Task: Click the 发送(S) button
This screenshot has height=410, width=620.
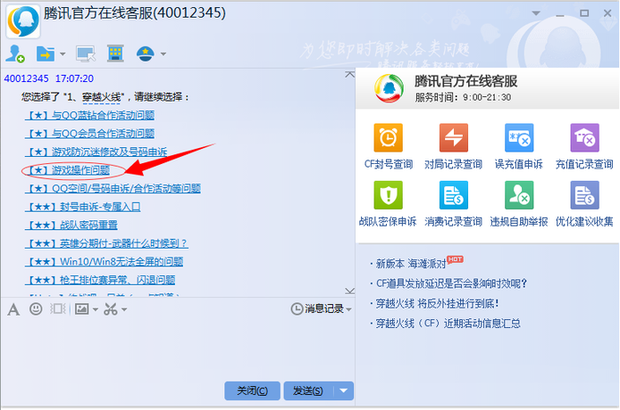Action: point(308,391)
